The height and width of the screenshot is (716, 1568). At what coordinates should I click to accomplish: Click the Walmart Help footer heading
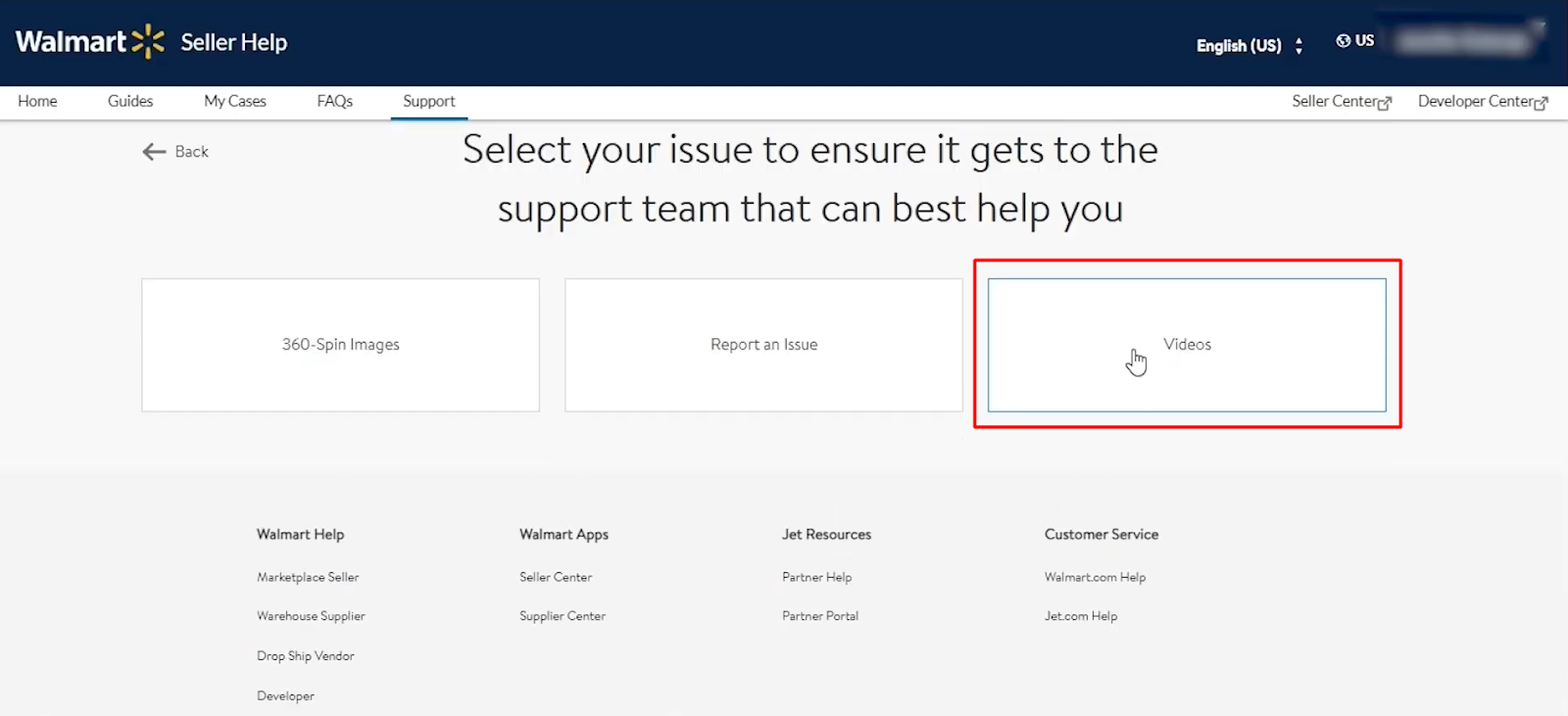300,534
